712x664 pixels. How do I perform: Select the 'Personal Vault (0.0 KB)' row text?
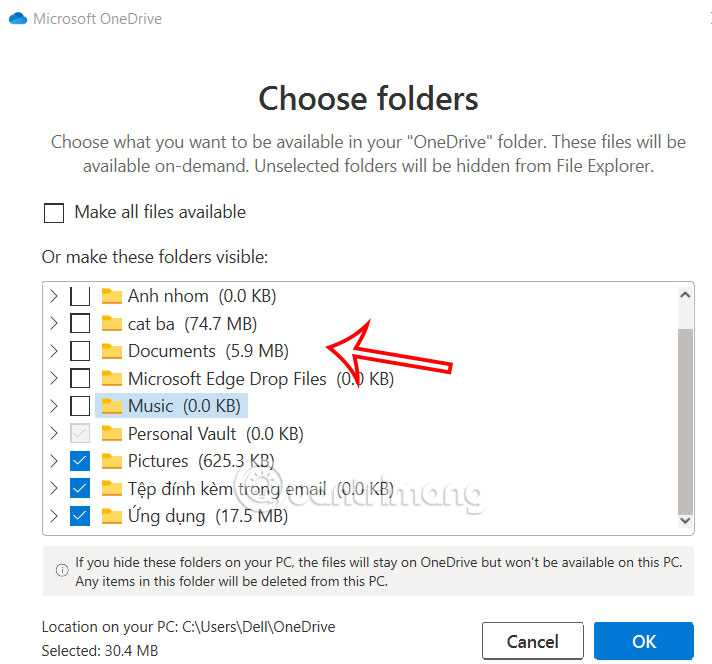coord(216,434)
